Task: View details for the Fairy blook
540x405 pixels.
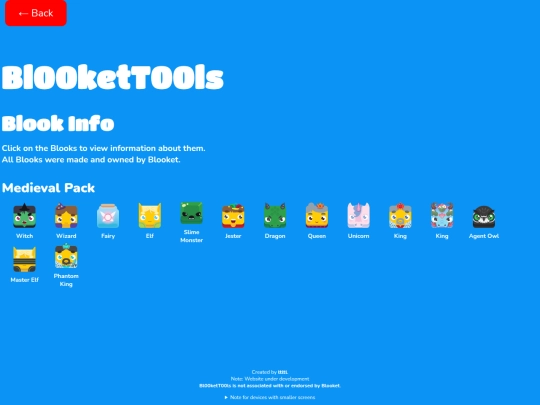Action: pyautogui.click(x=108, y=216)
